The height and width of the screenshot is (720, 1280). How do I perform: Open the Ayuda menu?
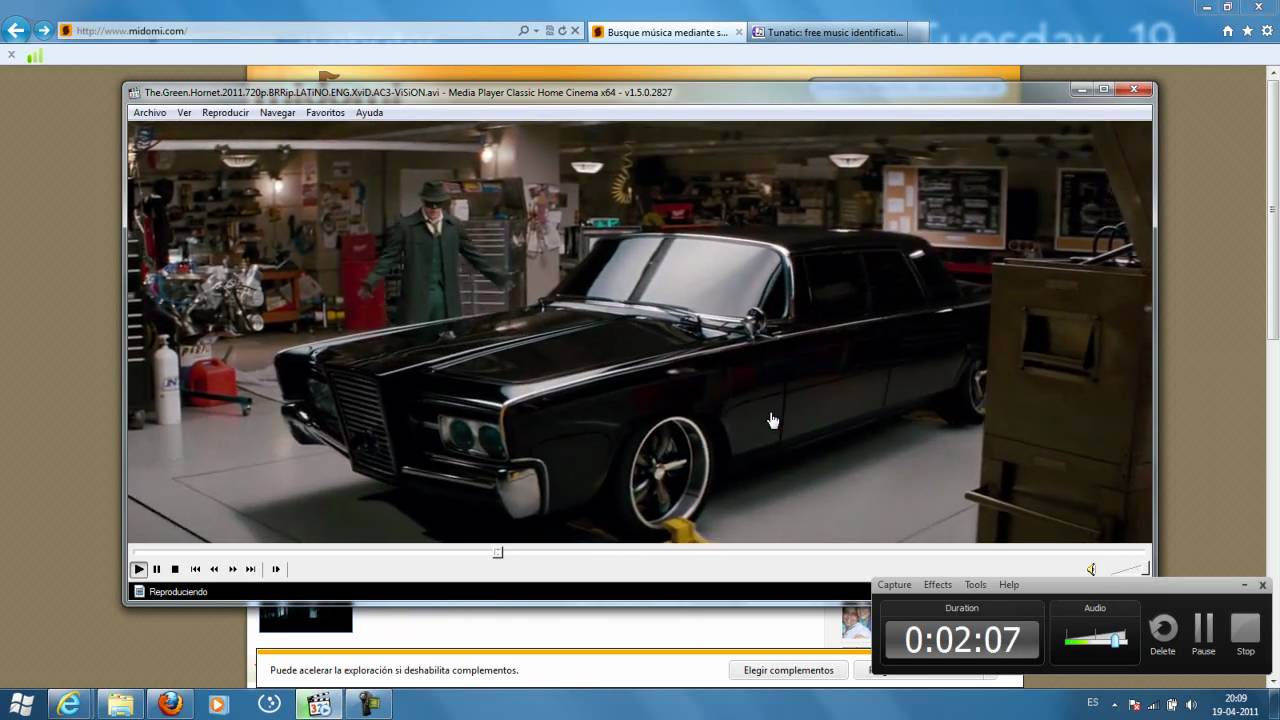point(370,113)
